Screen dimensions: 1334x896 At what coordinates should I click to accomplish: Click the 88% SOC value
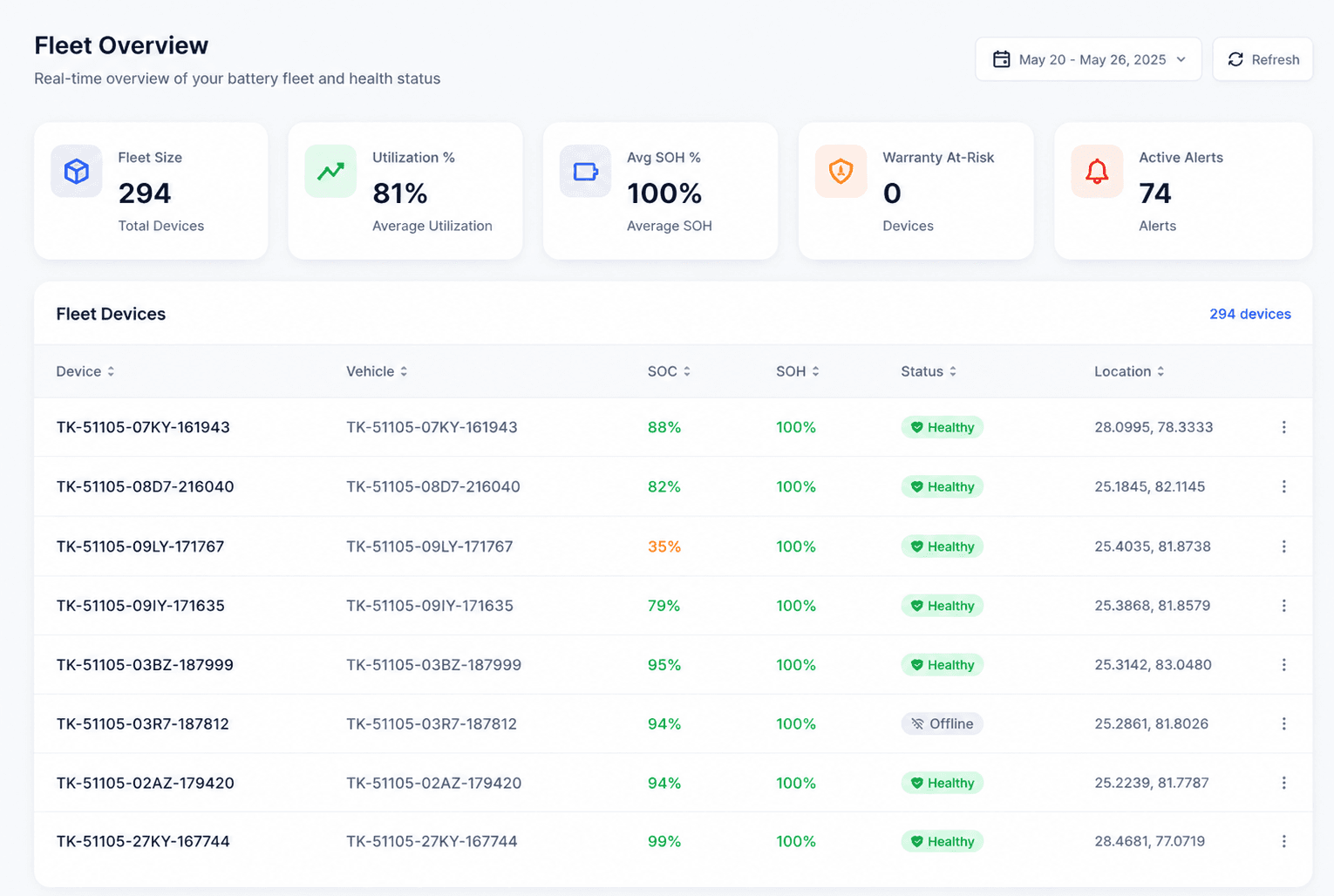click(664, 427)
